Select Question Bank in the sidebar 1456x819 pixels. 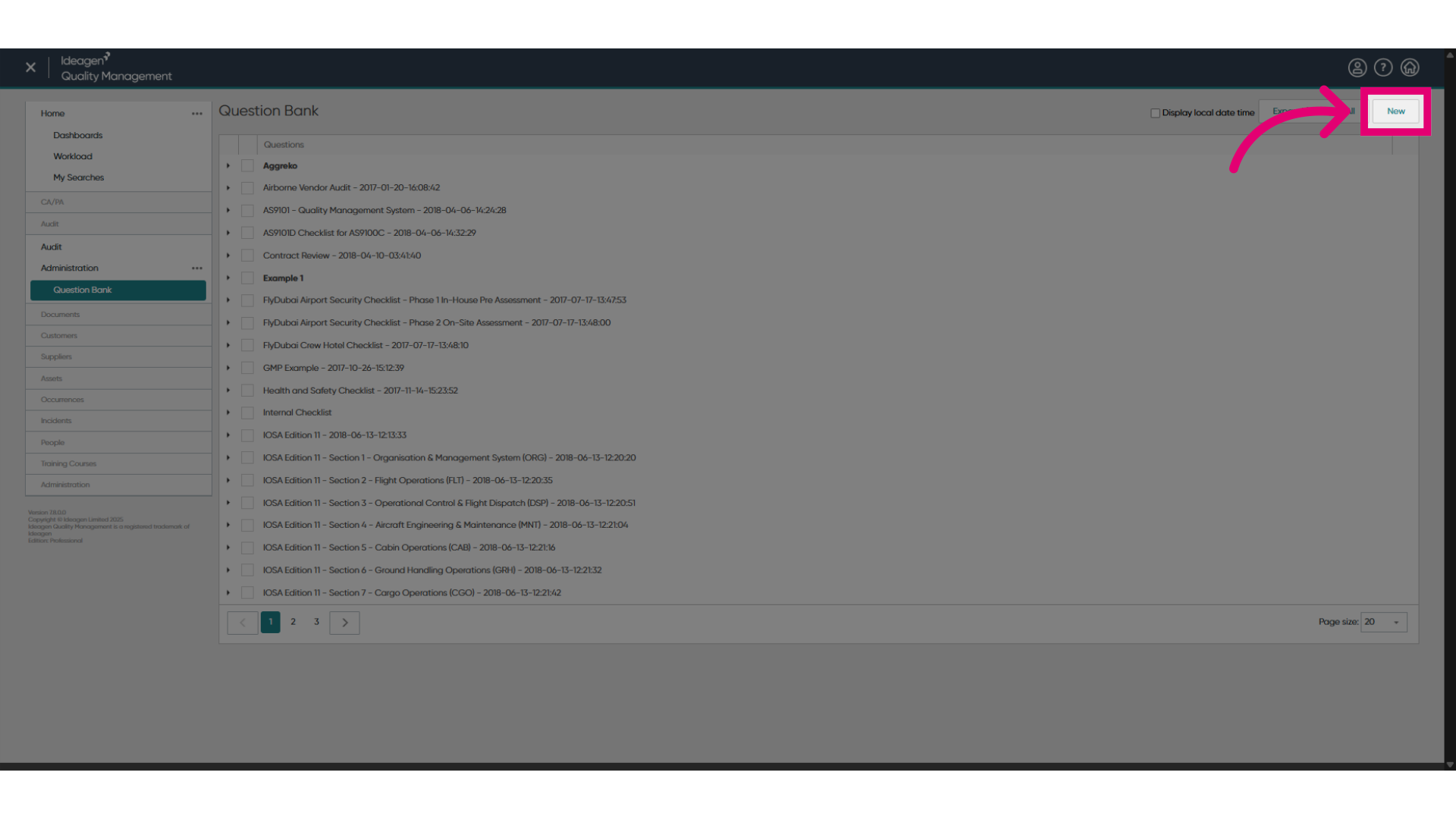(x=118, y=290)
